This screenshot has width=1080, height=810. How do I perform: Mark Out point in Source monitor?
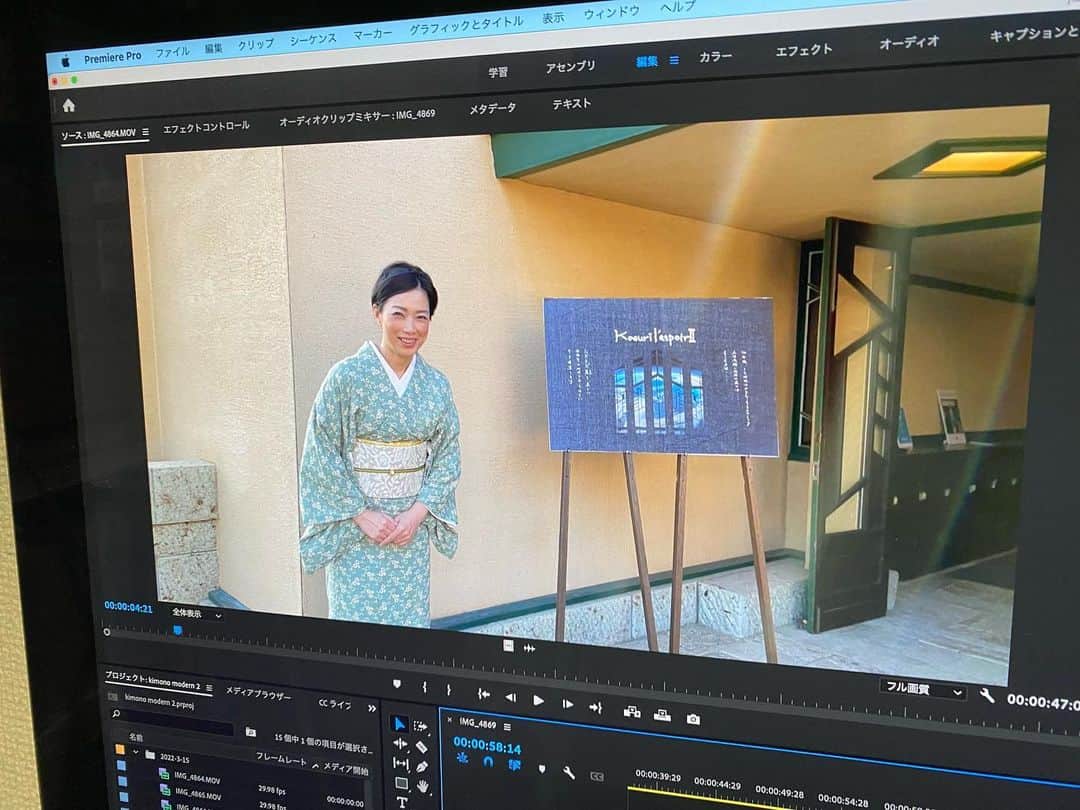[448, 689]
